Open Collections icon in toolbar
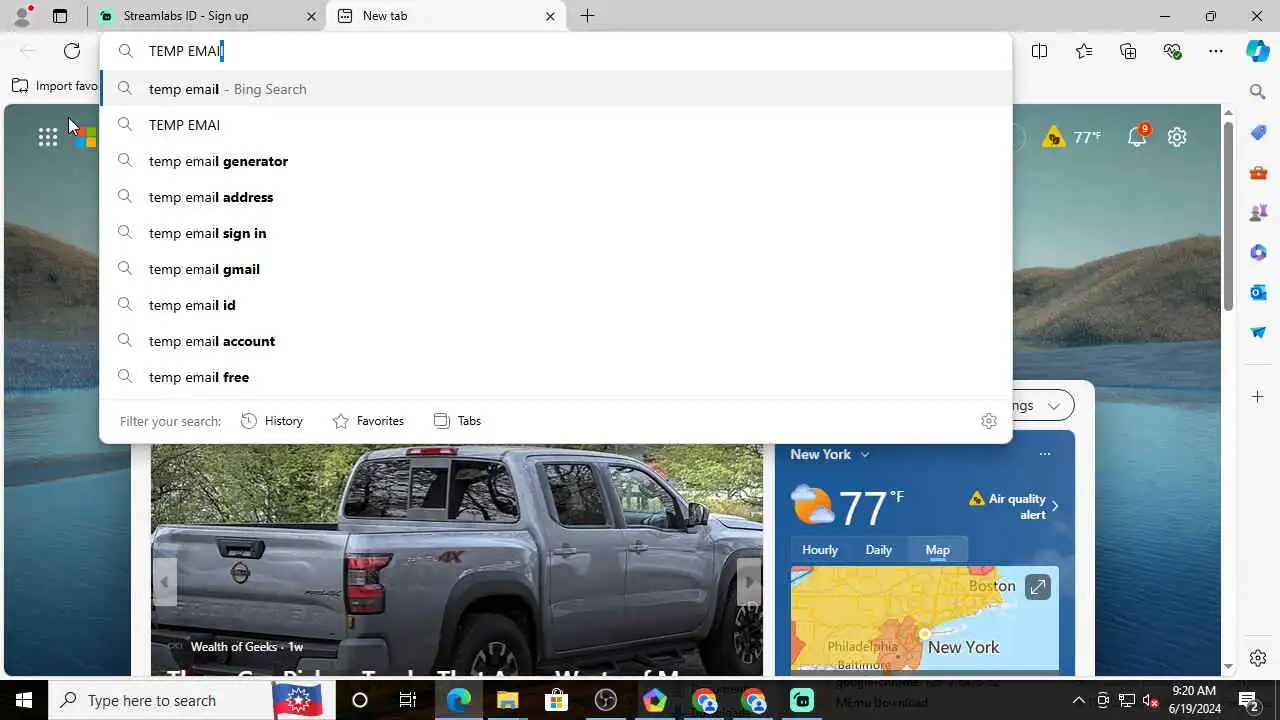The image size is (1280, 720). click(x=1128, y=51)
